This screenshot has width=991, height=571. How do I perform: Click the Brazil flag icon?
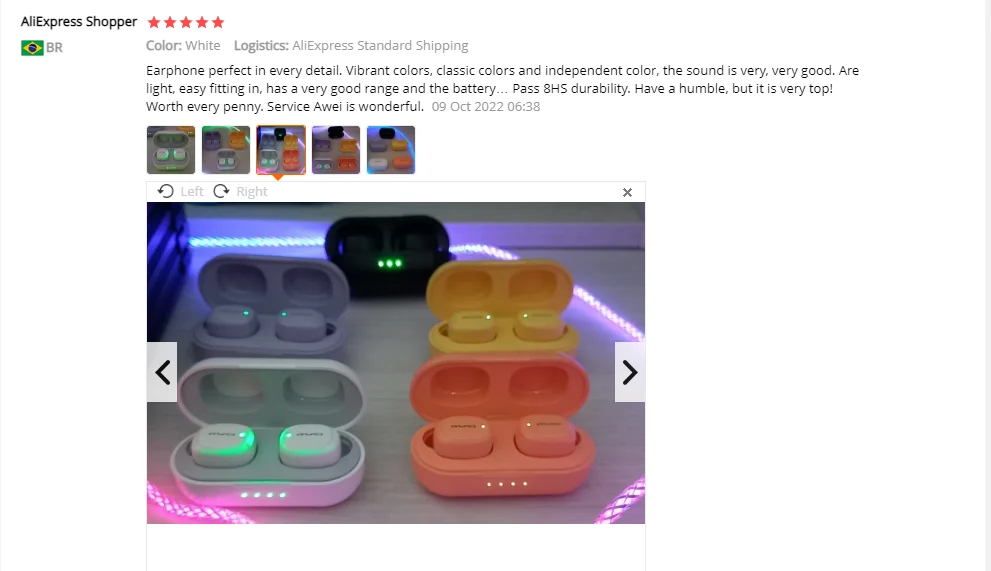32,48
